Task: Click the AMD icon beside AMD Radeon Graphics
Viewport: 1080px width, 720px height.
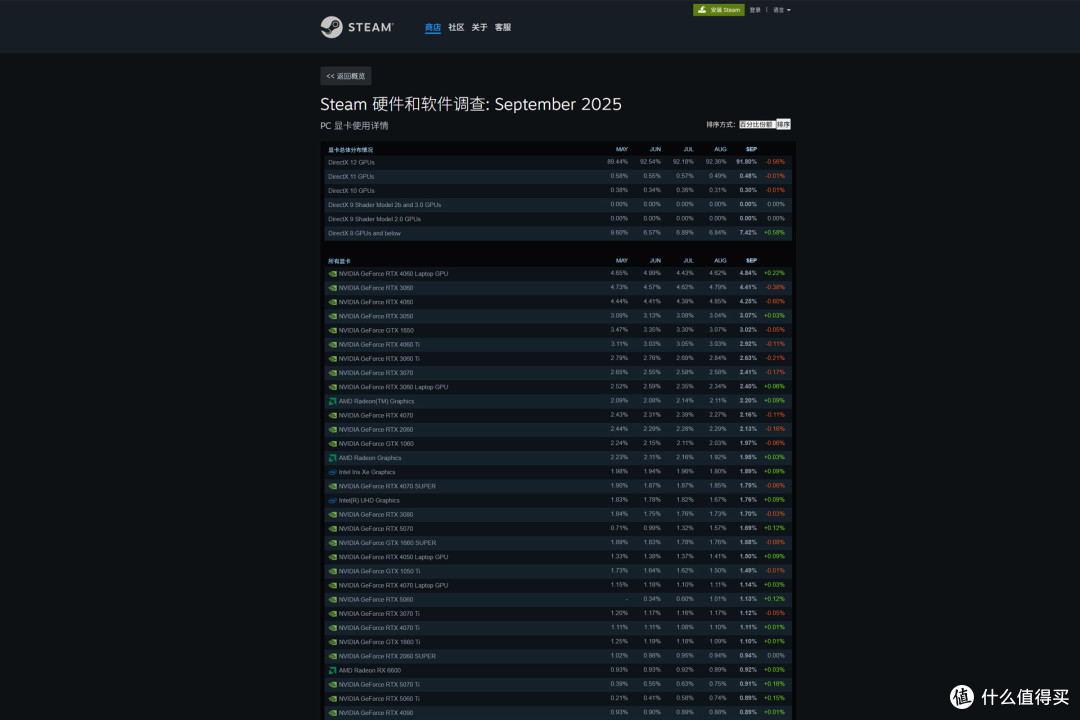Action: click(x=333, y=457)
